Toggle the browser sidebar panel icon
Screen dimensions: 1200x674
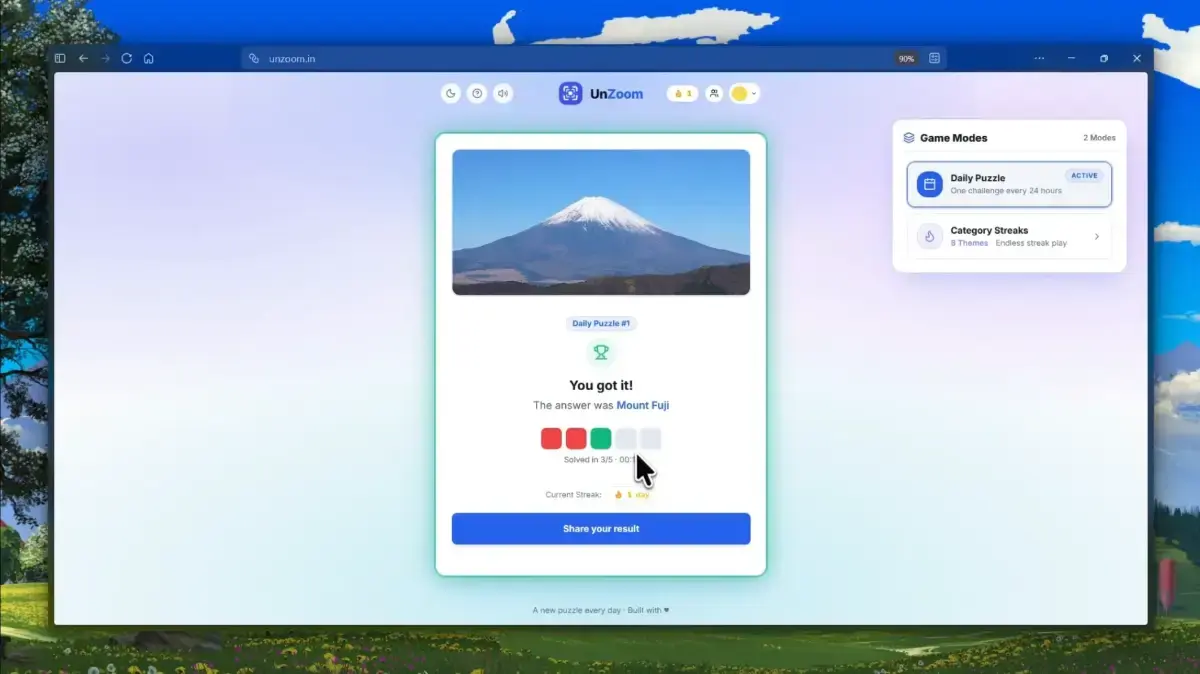pos(60,58)
